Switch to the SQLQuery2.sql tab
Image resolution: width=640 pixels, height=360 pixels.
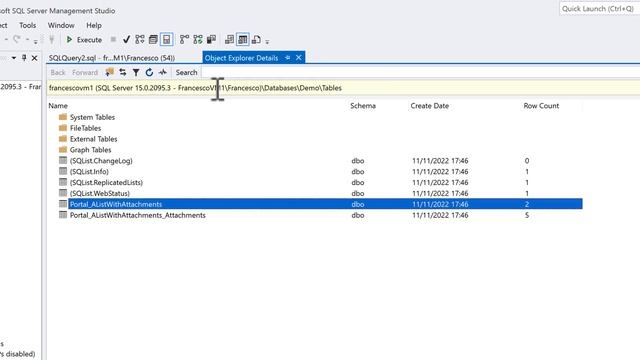(112, 58)
